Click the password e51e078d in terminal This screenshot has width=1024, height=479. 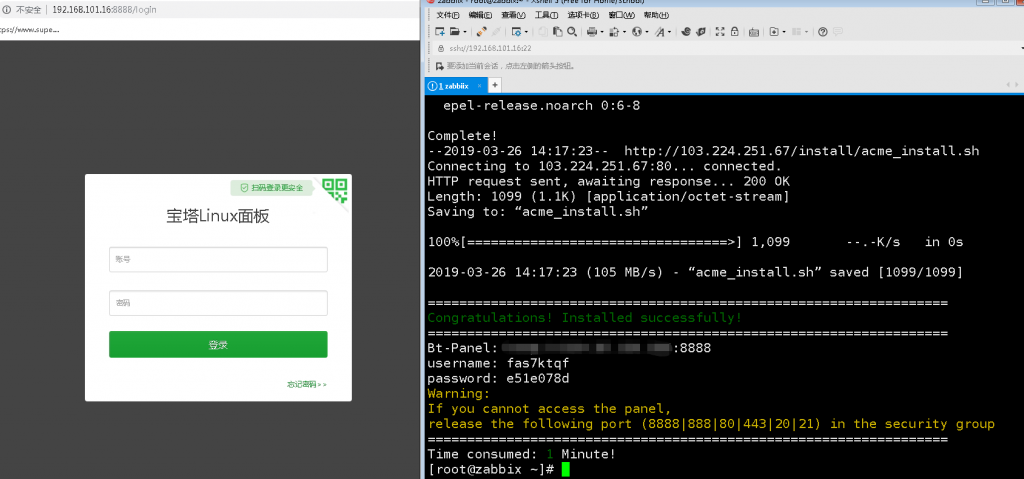(539, 378)
